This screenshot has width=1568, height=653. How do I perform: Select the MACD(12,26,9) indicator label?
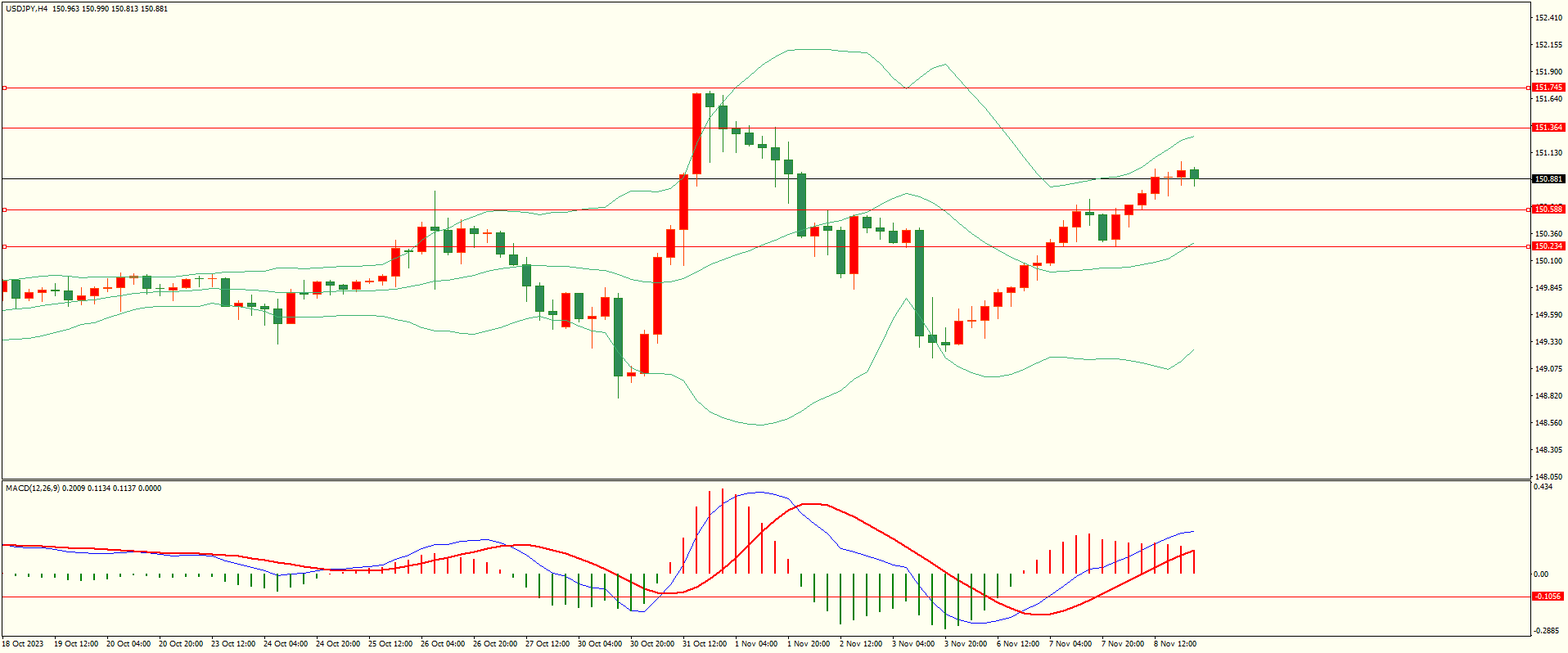click(x=33, y=489)
